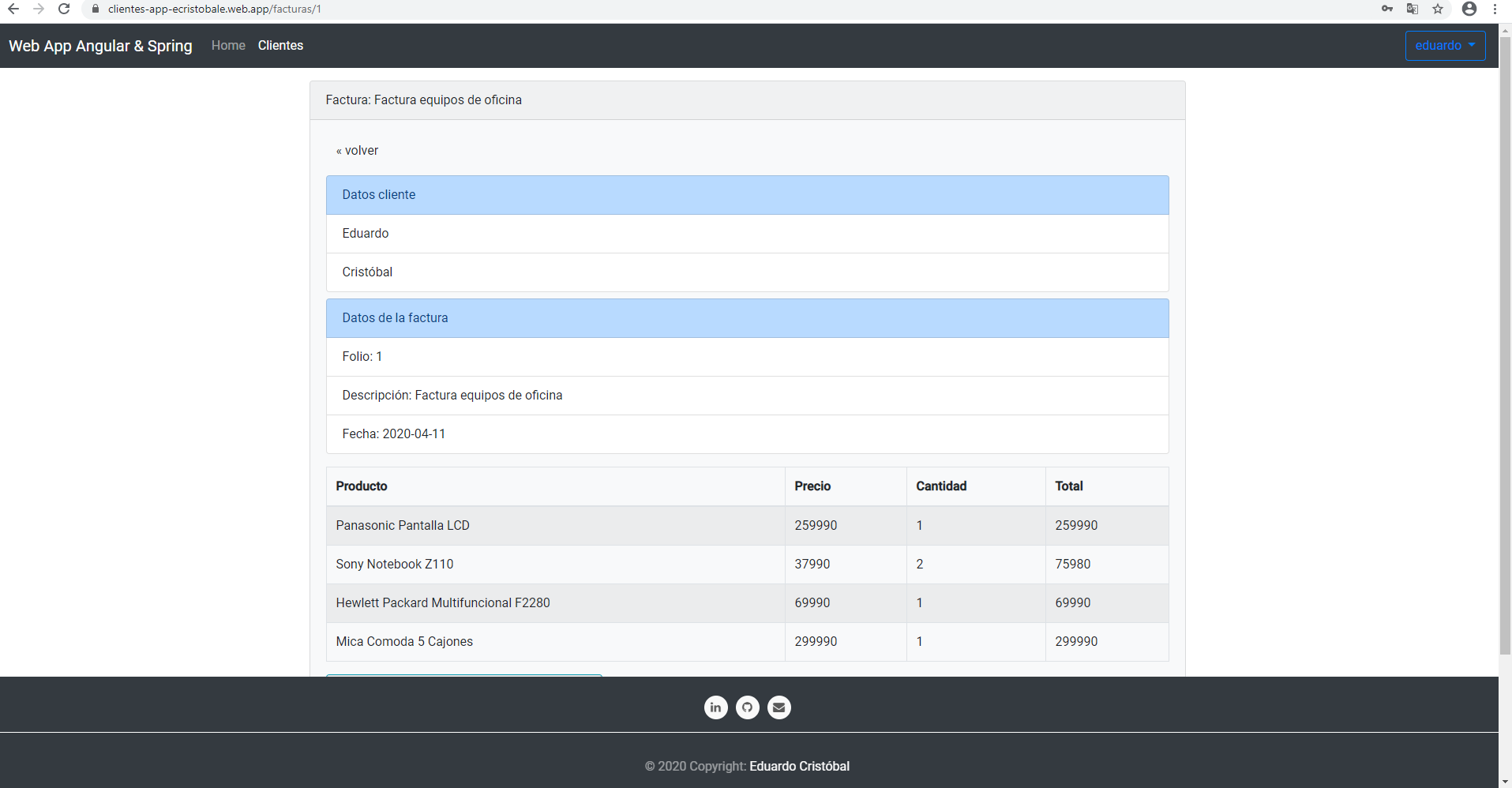Open the saved passwords key icon
This screenshot has width=1512, height=788.
pyautogui.click(x=1387, y=9)
